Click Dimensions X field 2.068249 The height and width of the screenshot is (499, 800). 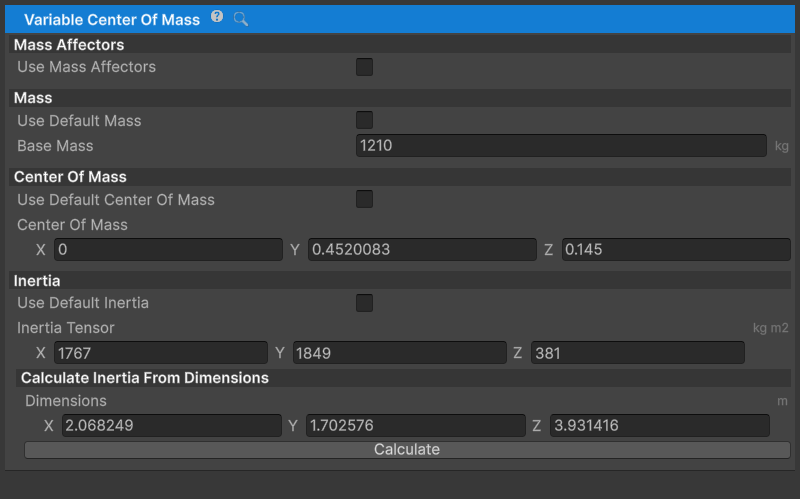click(x=171, y=426)
